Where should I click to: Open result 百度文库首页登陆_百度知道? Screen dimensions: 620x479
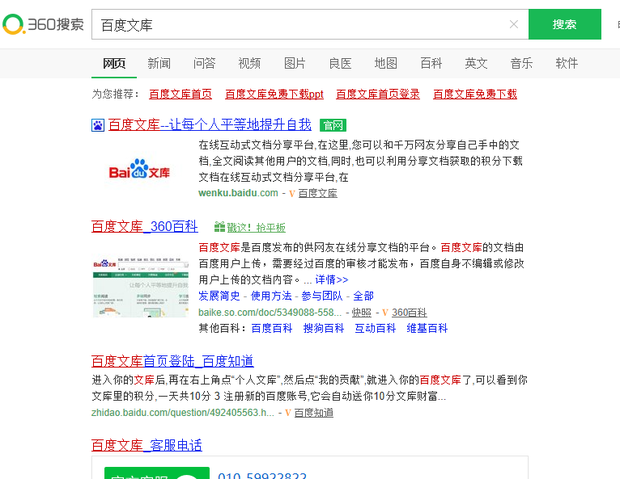pyautogui.click(x=172, y=361)
